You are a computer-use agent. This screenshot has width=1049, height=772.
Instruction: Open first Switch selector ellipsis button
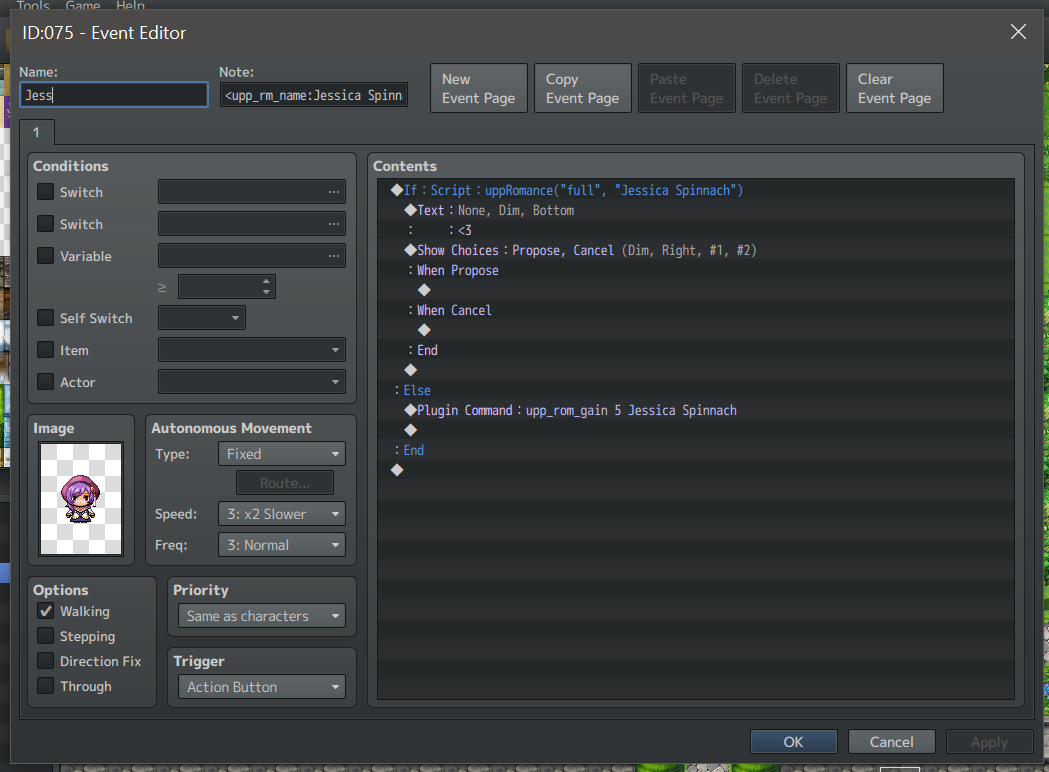(333, 192)
